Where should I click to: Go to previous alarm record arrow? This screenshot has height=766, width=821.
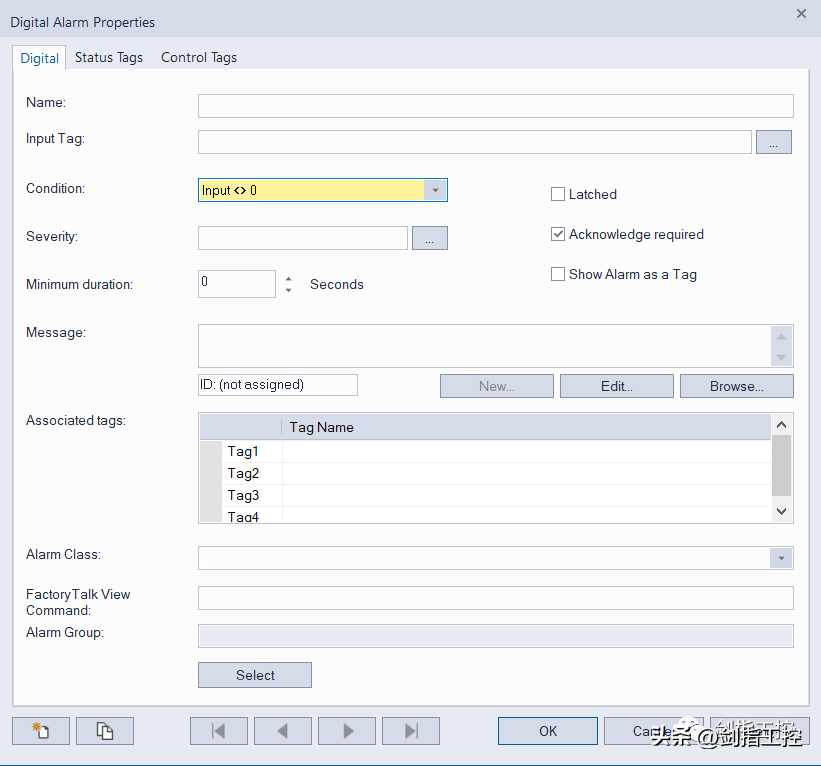coord(283,731)
